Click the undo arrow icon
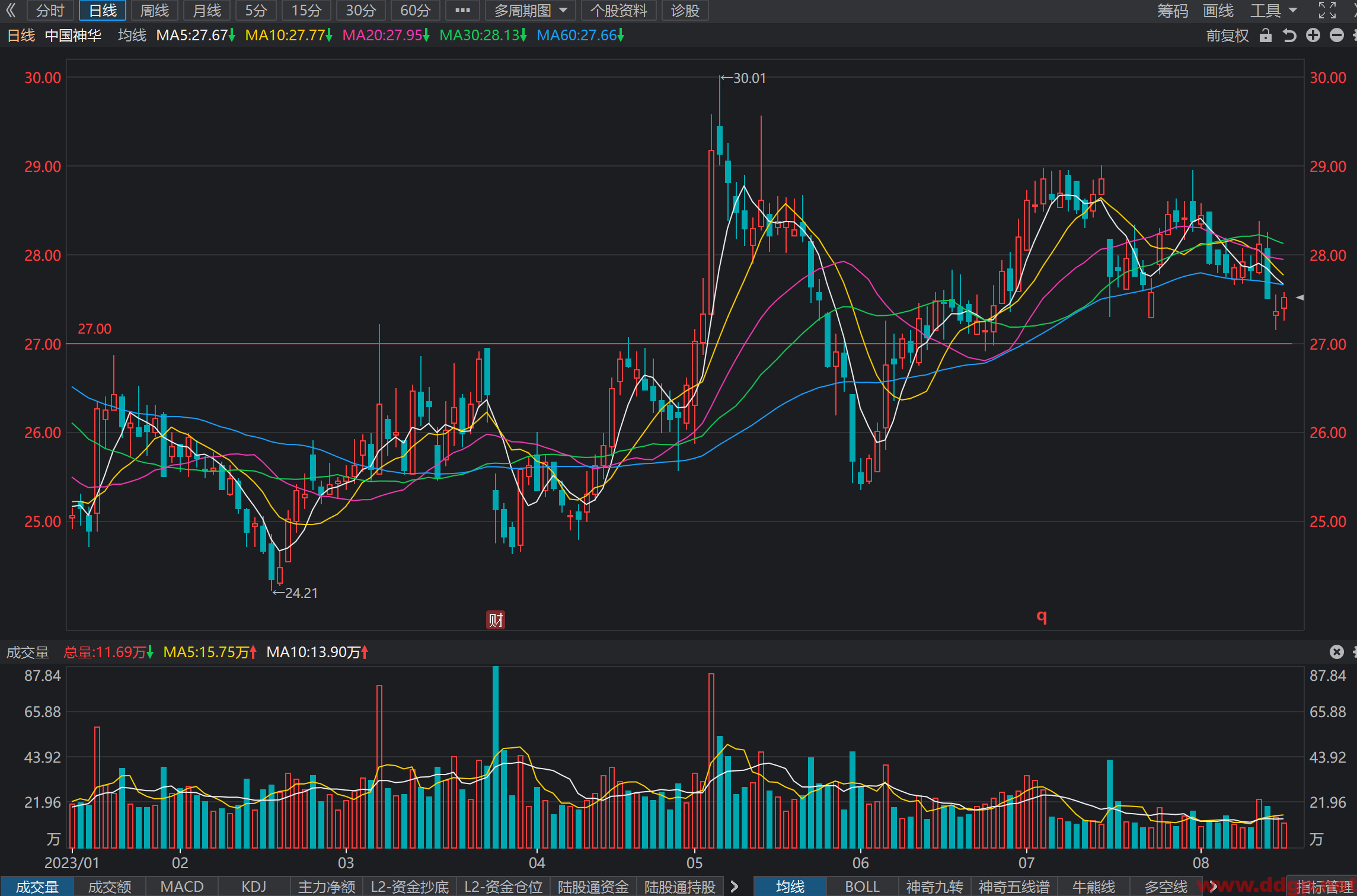 pos(1289,36)
